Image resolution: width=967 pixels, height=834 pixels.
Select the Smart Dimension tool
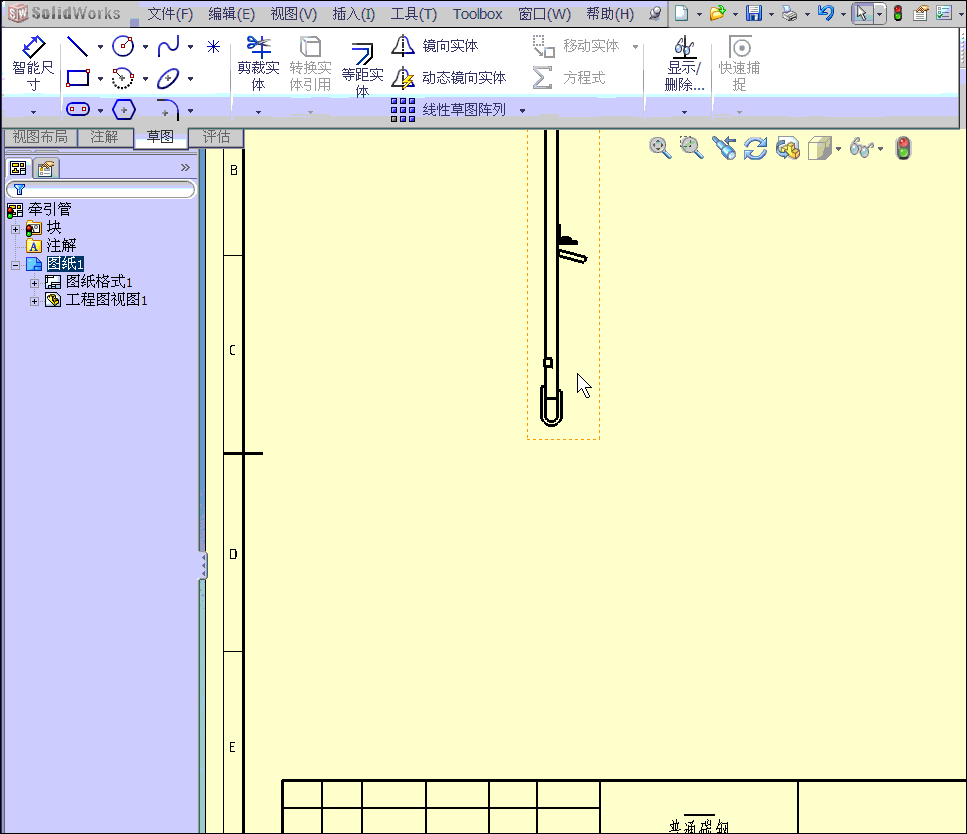tap(33, 64)
